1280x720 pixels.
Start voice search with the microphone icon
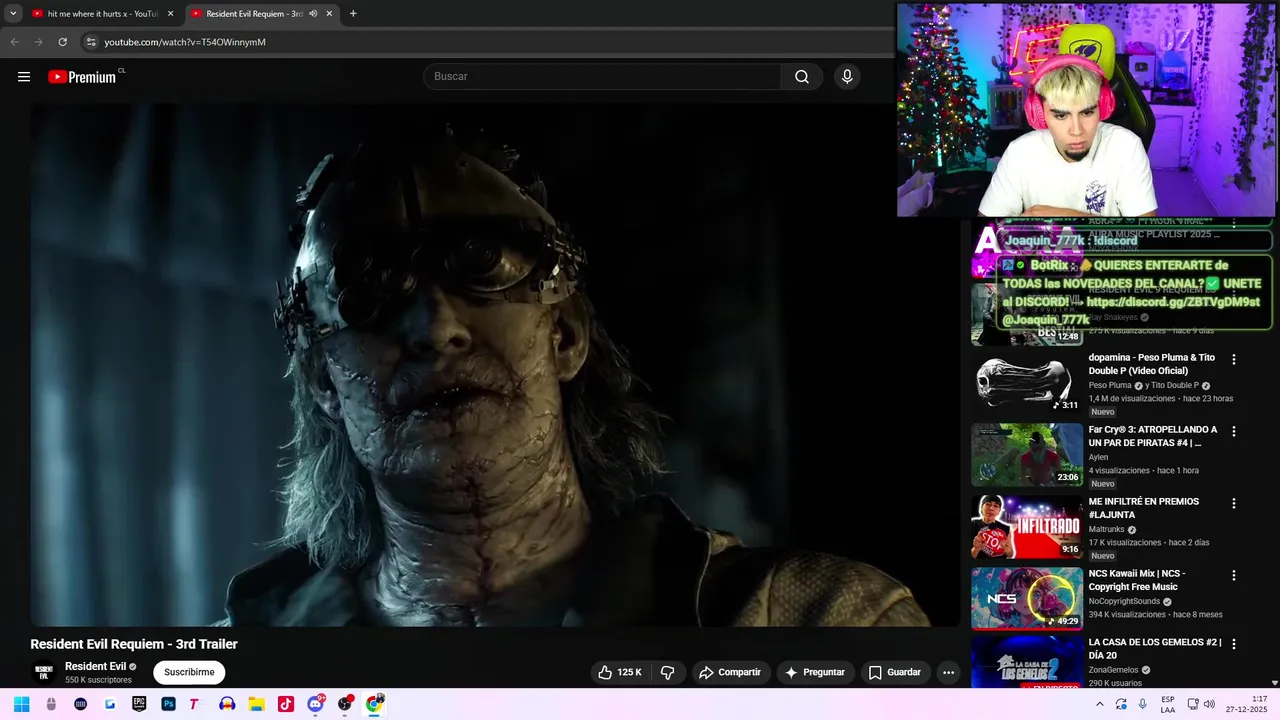[847, 77]
